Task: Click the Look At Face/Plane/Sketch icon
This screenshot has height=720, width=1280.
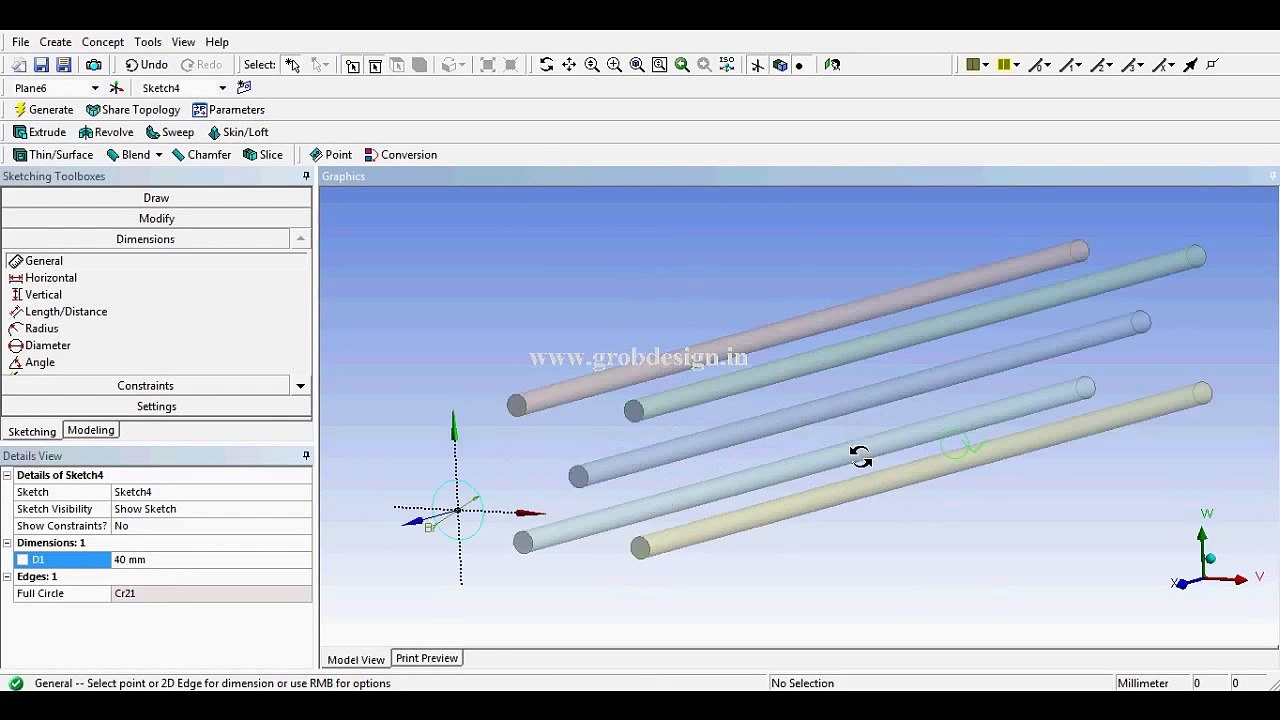Action: (x=832, y=65)
